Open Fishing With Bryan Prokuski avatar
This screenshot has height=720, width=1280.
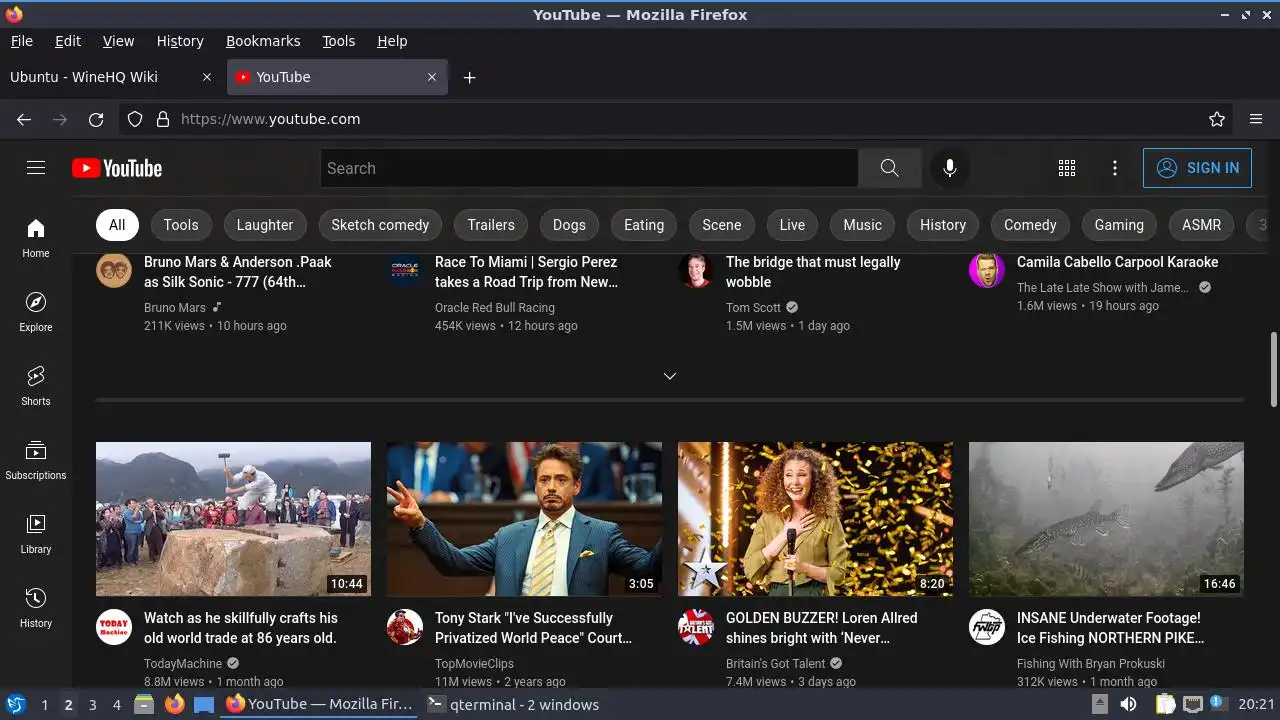pyautogui.click(x=987, y=627)
